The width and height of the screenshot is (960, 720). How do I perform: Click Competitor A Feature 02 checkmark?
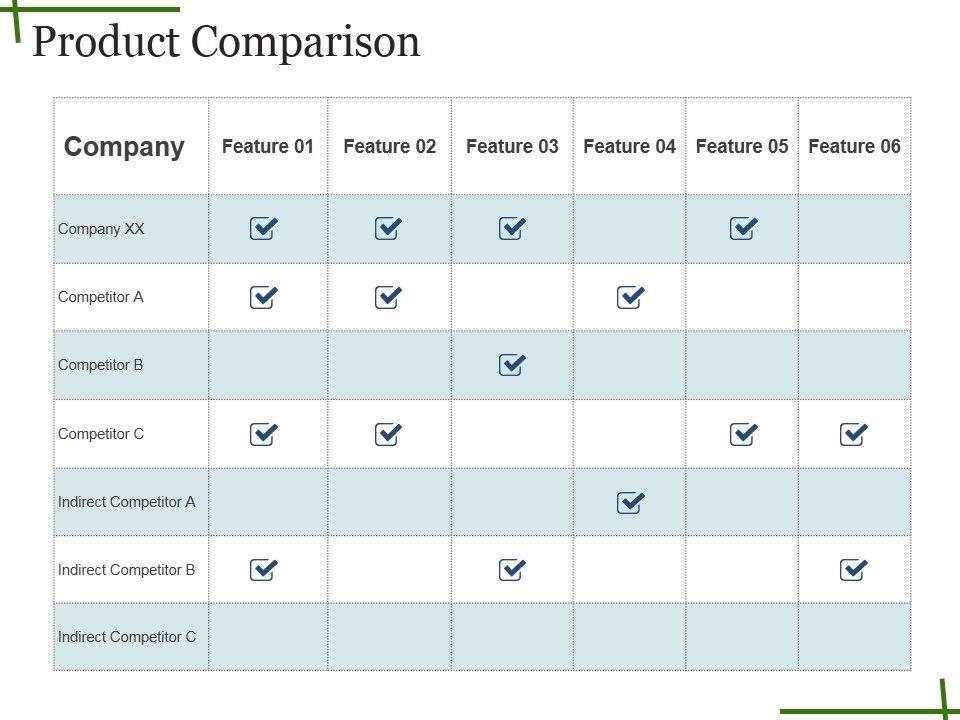pos(388,297)
